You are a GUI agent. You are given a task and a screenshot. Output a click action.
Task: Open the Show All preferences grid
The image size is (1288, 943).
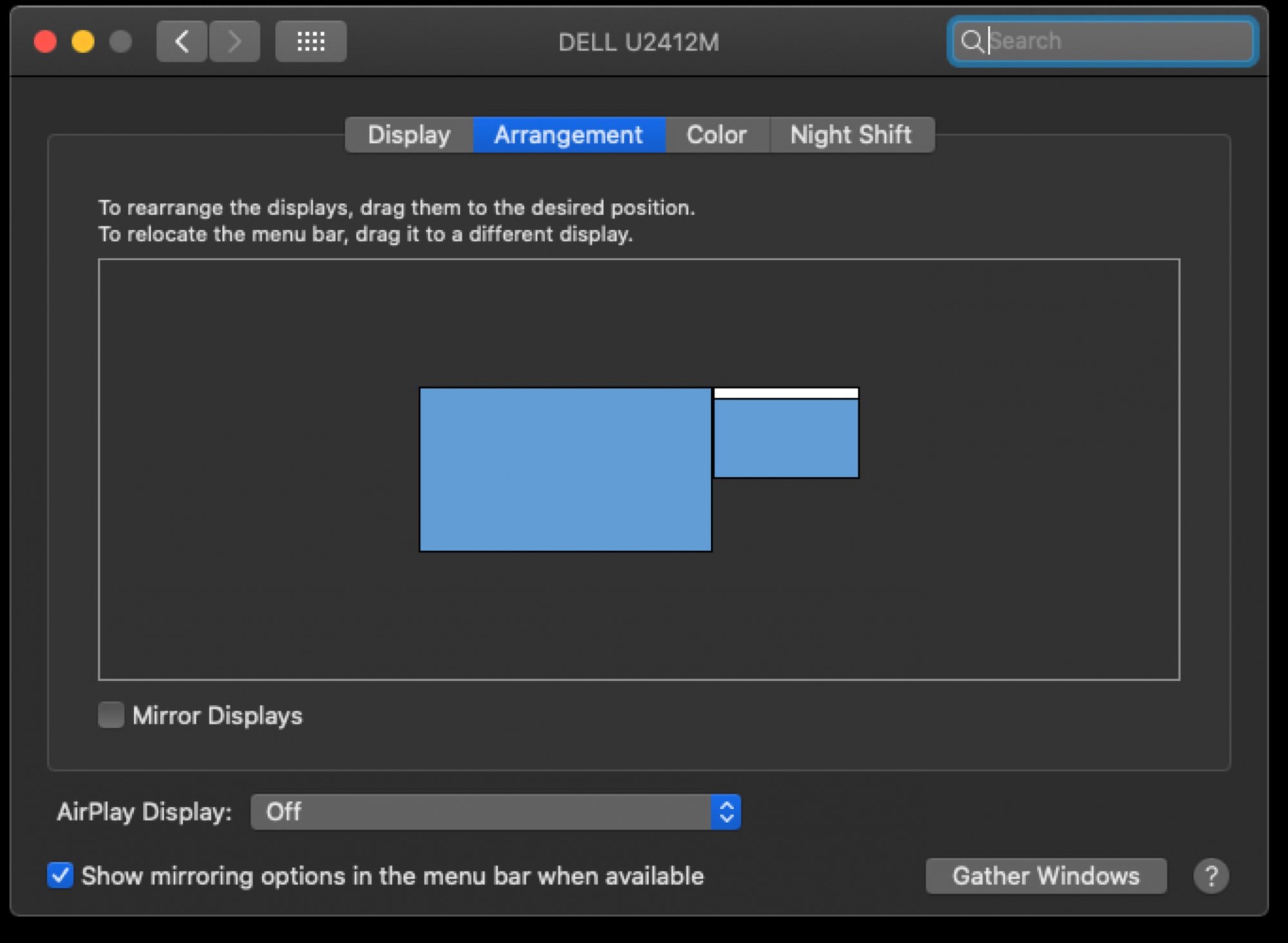310,42
